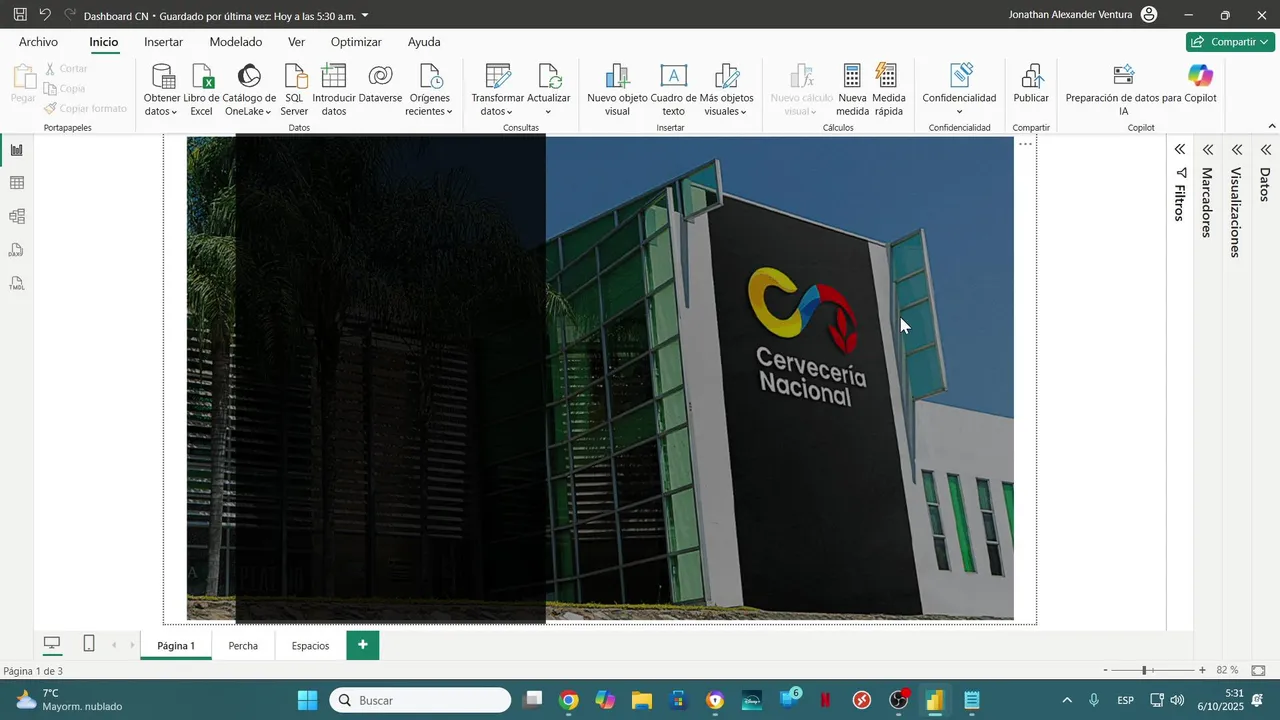Connect to SQL Server
Screen dimensions: 1280x720
[x=294, y=90]
